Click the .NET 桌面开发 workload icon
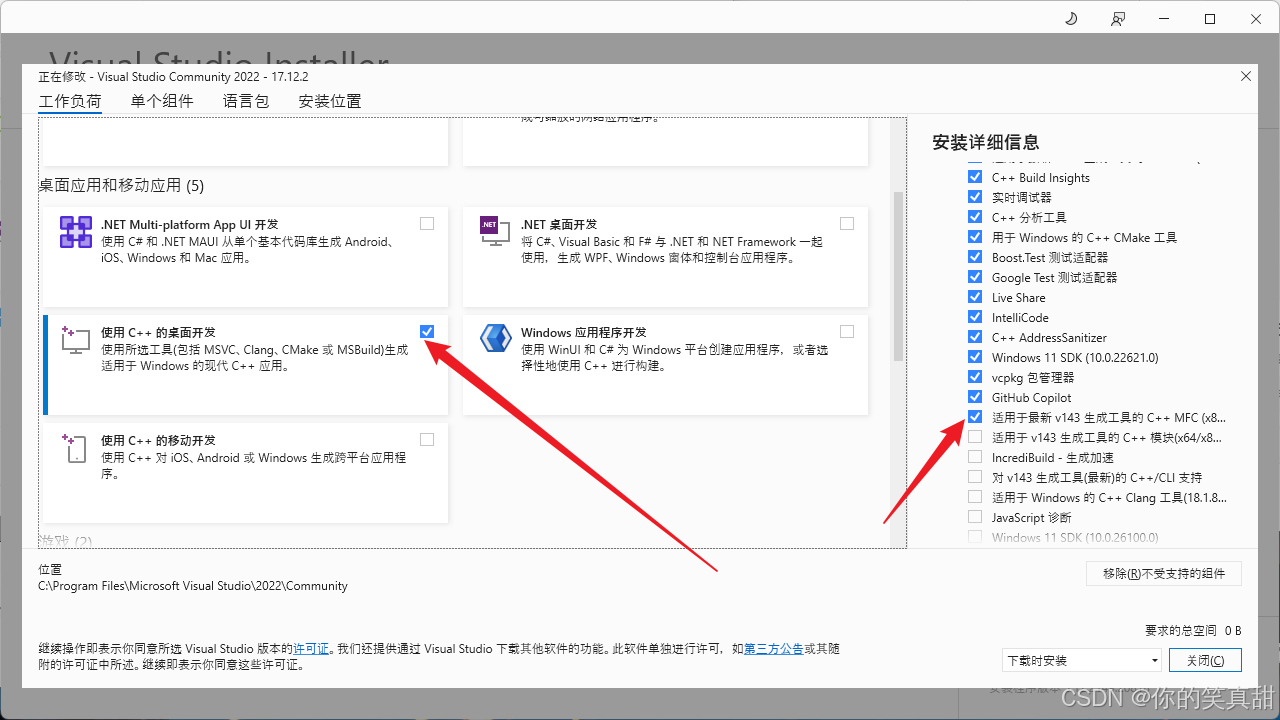 click(495, 231)
